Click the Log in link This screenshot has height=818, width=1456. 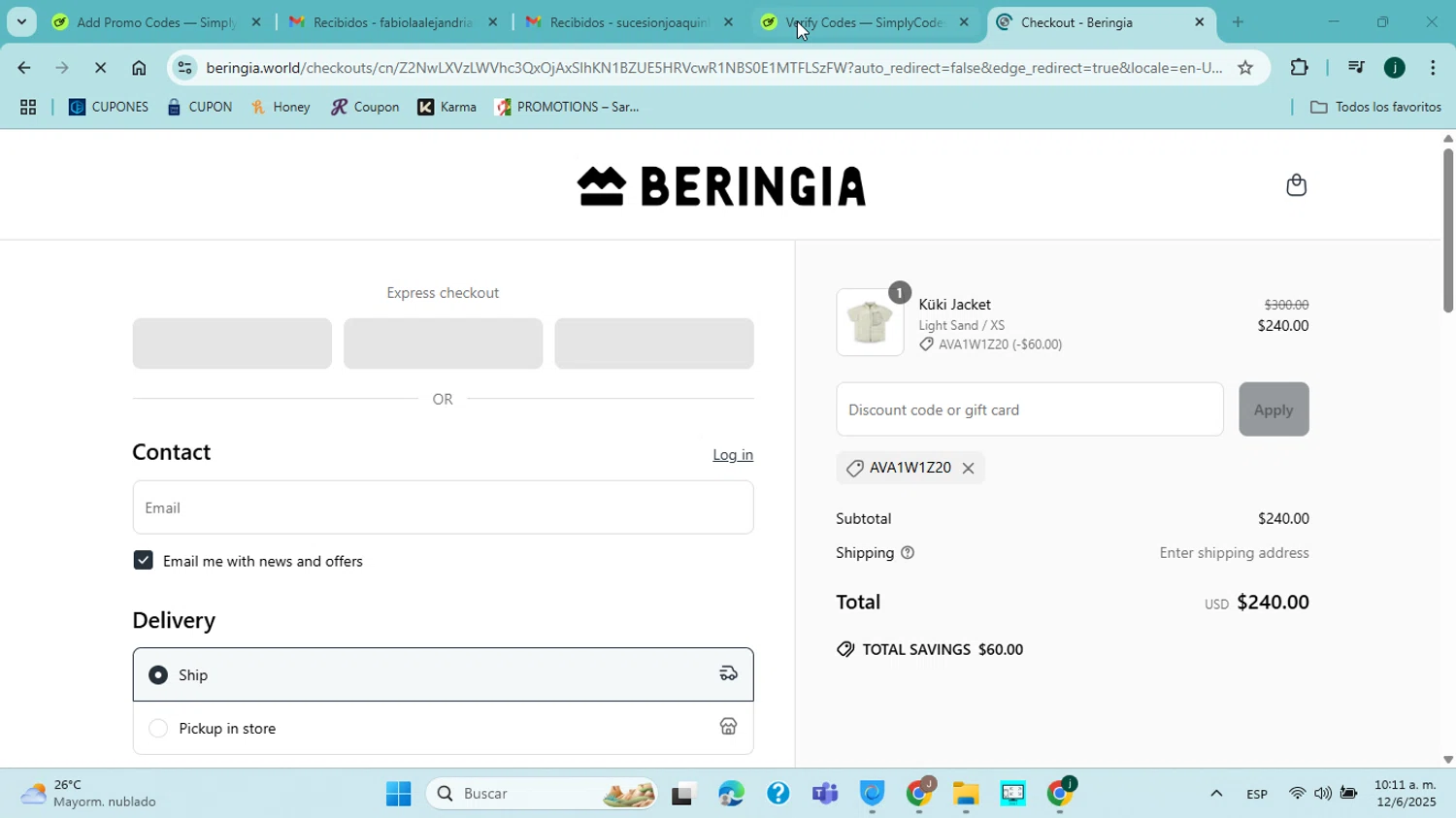(x=733, y=455)
